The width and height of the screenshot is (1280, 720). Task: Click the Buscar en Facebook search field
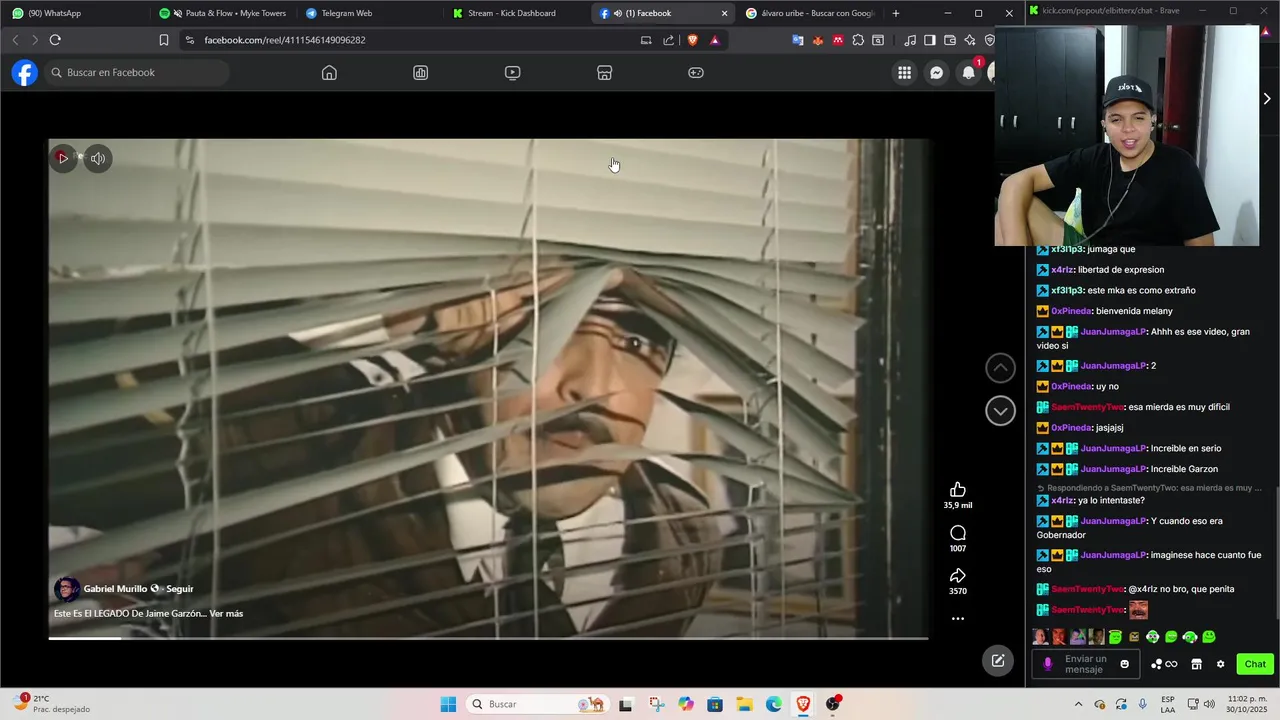pyautogui.click(x=136, y=73)
